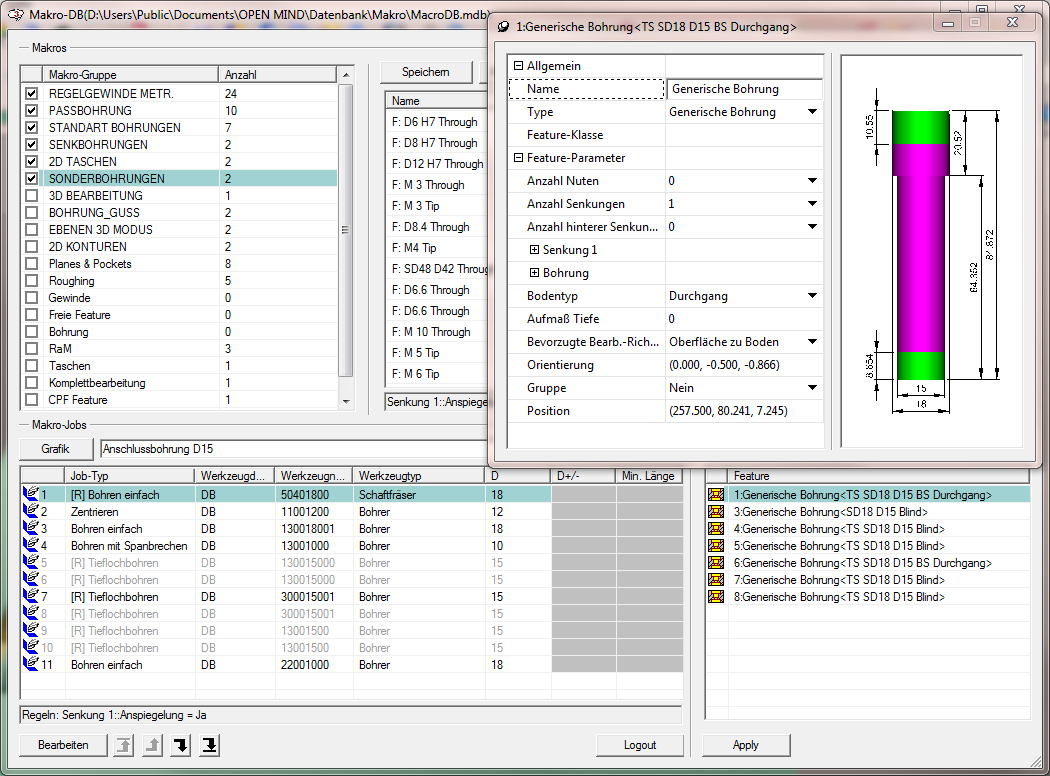Screen dimensions: 1050x776
Task: Click the Anschlussbohrung D15 text field
Action: (x=290, y=449)
